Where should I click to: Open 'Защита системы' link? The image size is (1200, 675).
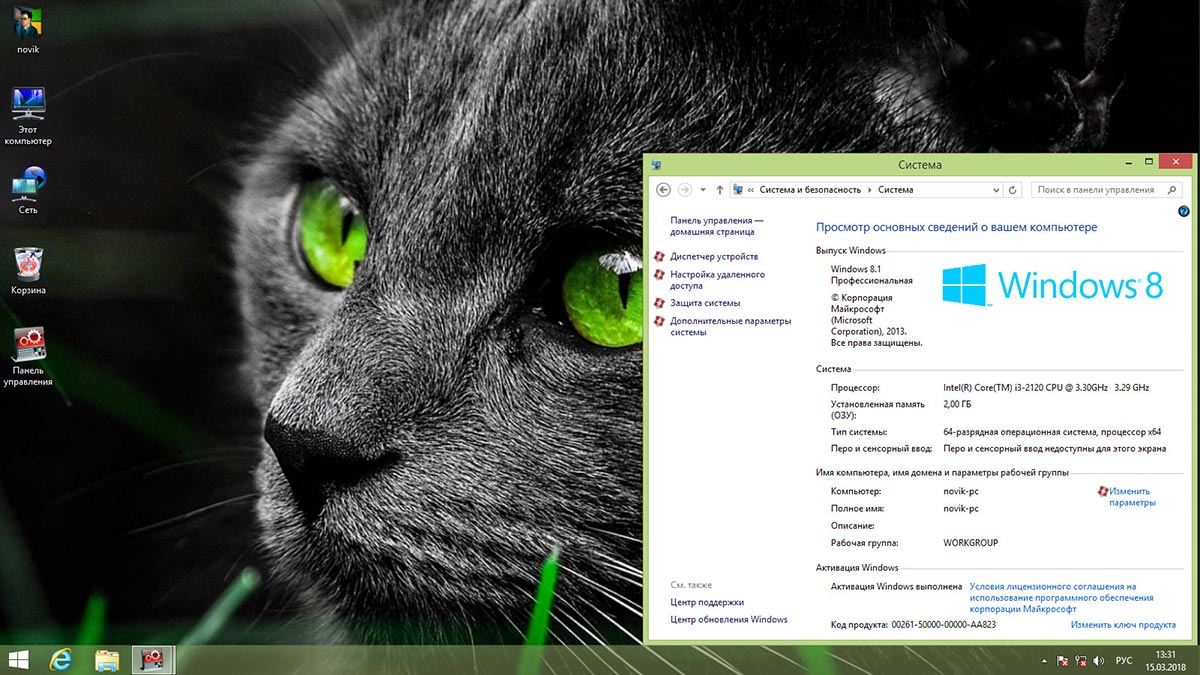(705, 303)
